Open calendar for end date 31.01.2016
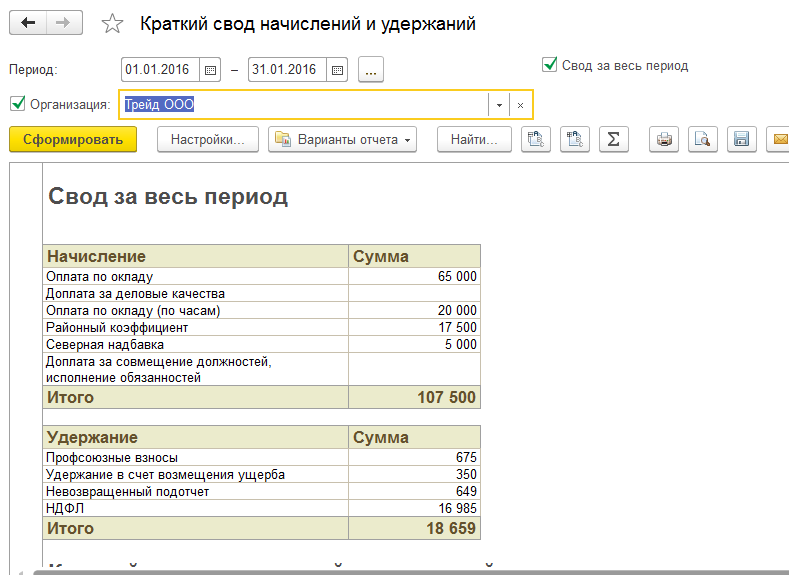The width and height of the screenshot is (789, 575). [x=337, y=70]
